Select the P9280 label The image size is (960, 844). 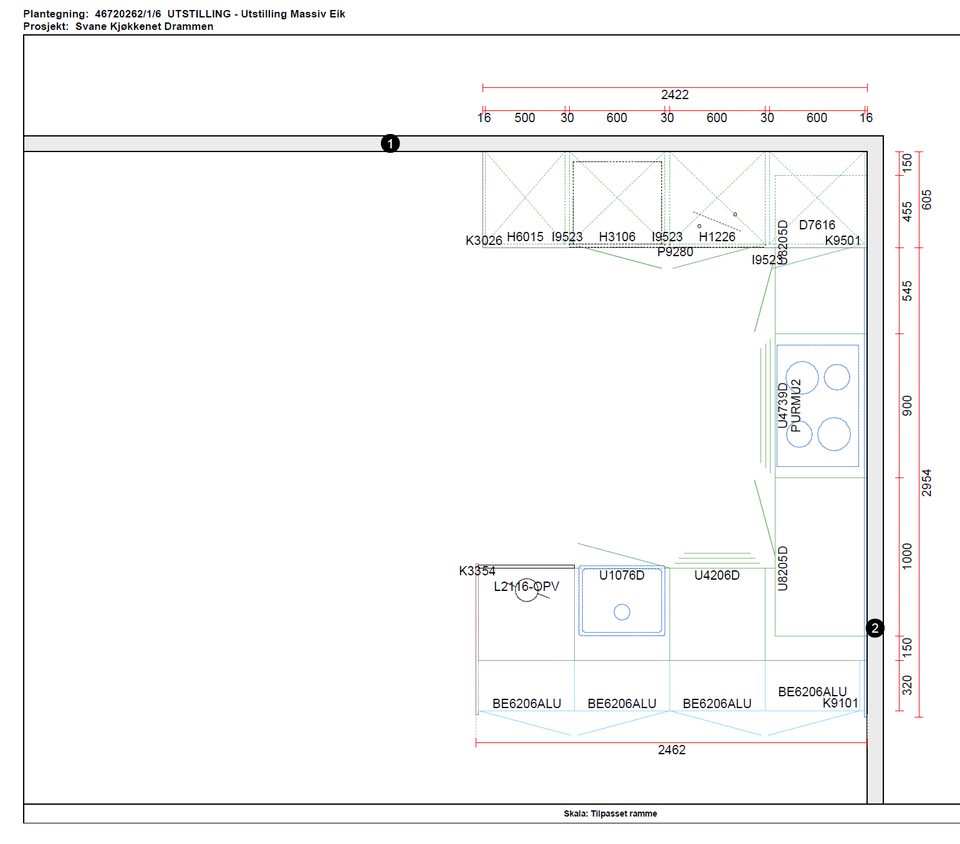675,252
